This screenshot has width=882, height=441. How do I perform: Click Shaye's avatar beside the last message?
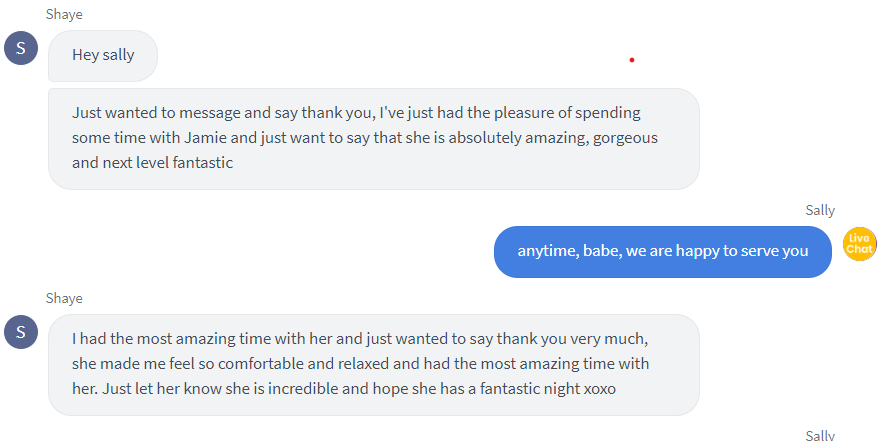21,332
